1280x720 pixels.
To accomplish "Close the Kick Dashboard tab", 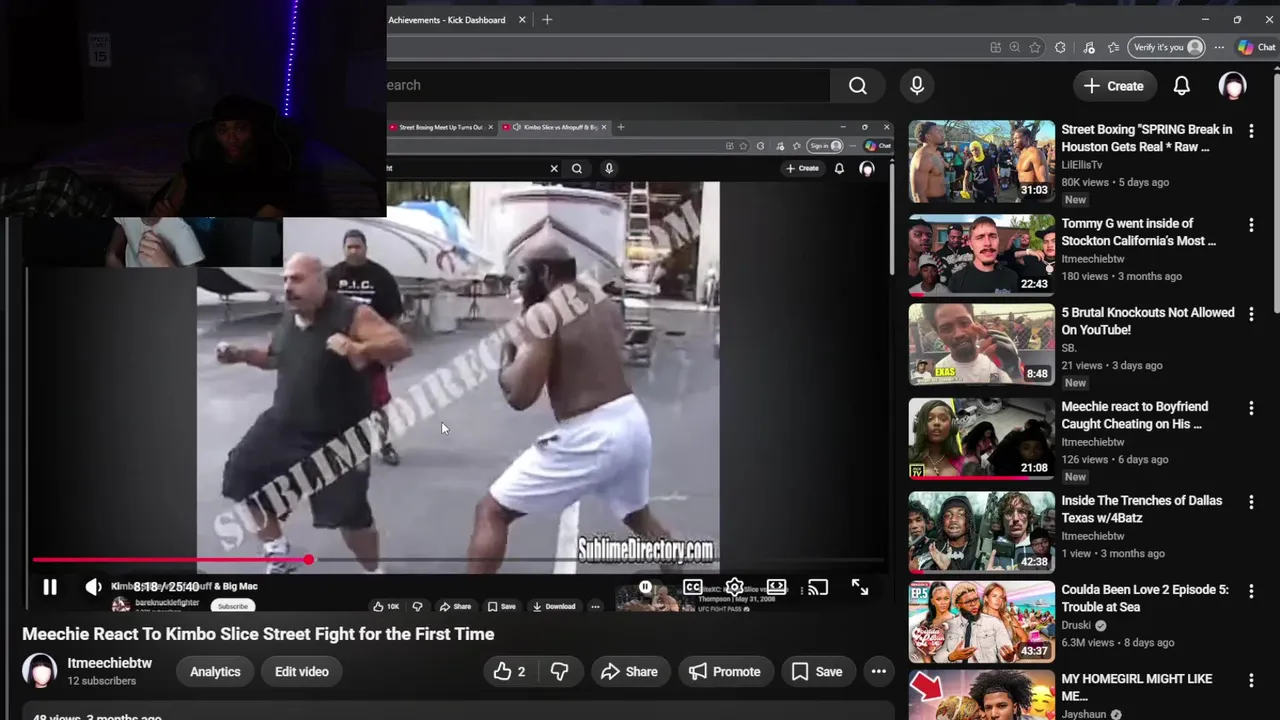I will click(x=522, y=20).
